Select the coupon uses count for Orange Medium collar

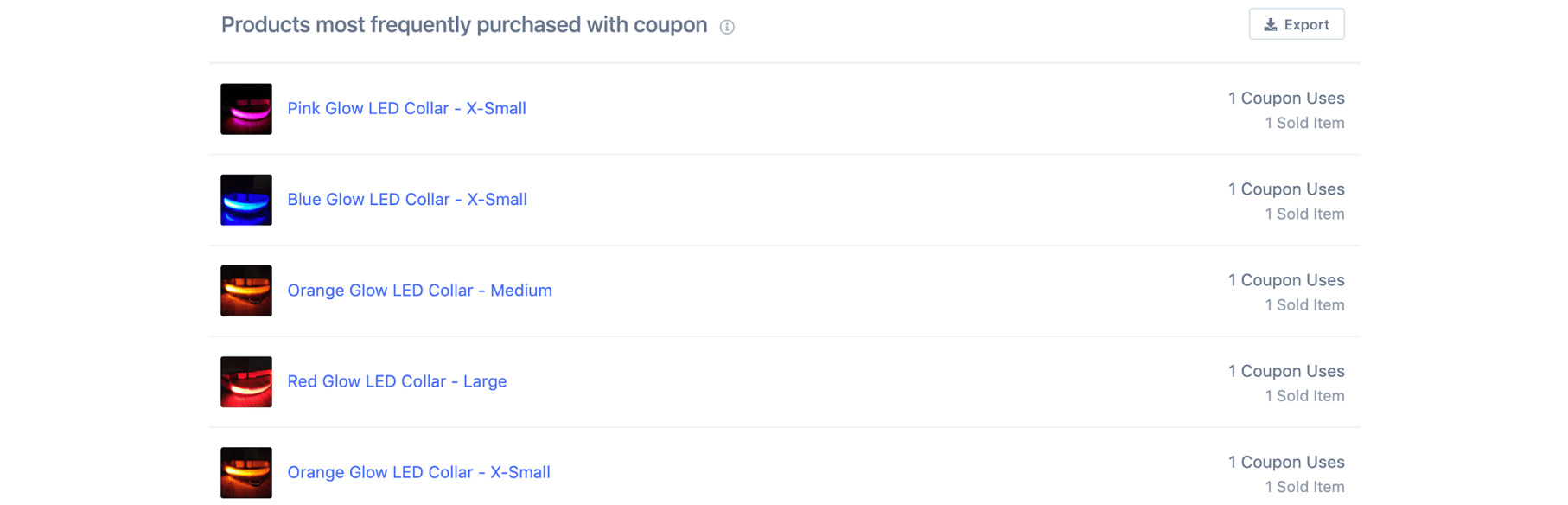1286,280
